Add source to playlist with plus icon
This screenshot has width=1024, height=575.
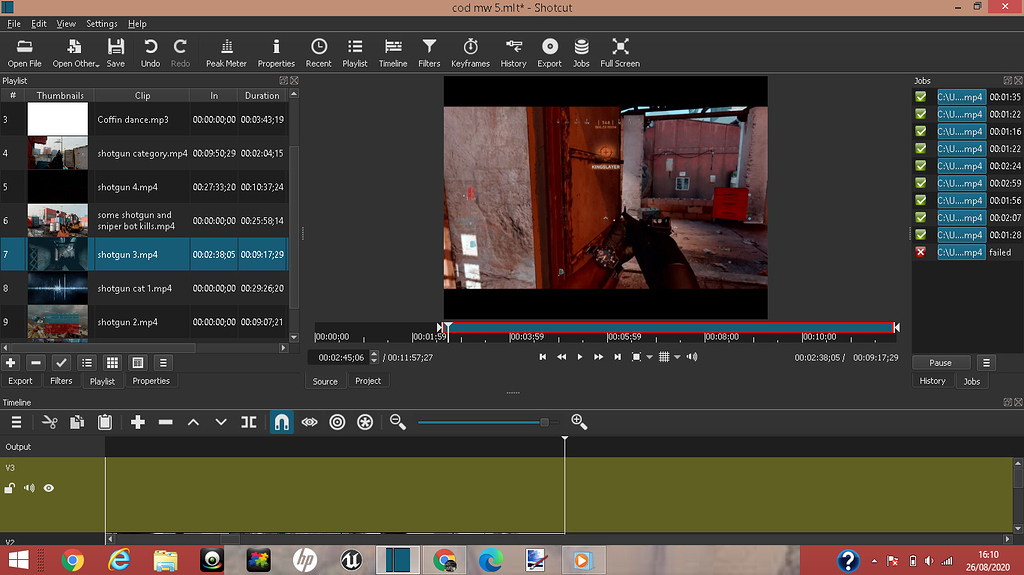tap(10, 363)
